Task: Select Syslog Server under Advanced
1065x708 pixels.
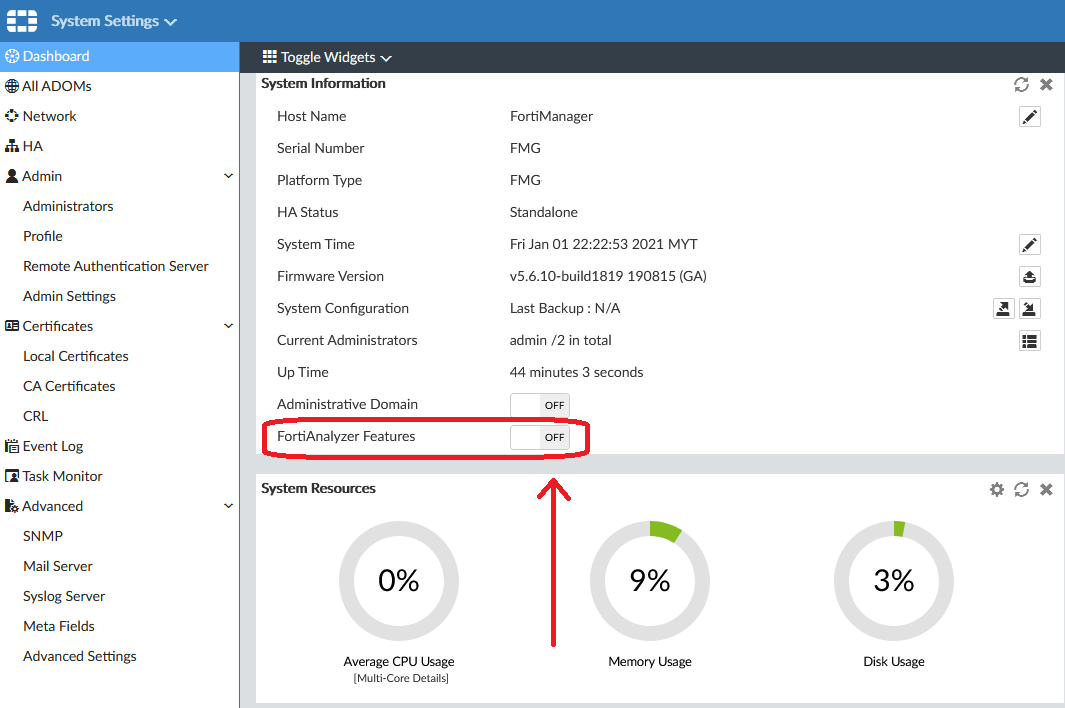Action: (x=64, y=596)
